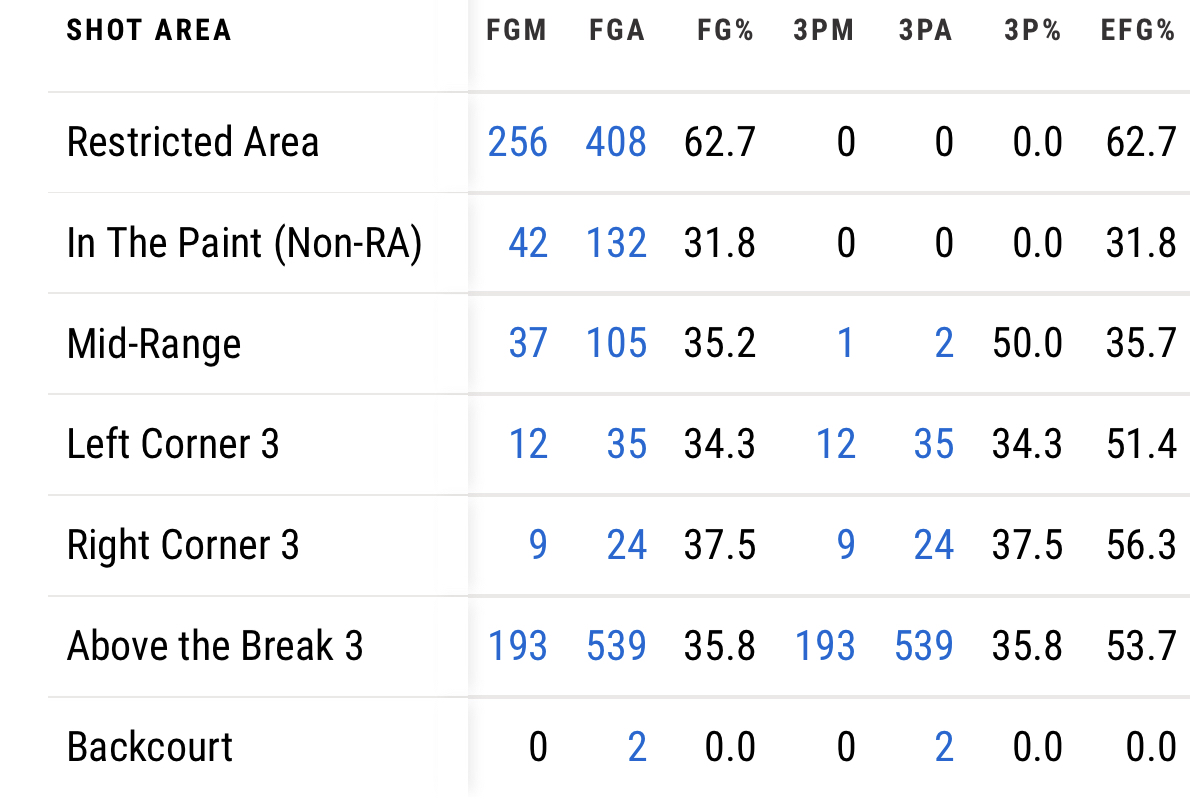
Task: Click the SHOT AREA column header
Action: [149, 30]
